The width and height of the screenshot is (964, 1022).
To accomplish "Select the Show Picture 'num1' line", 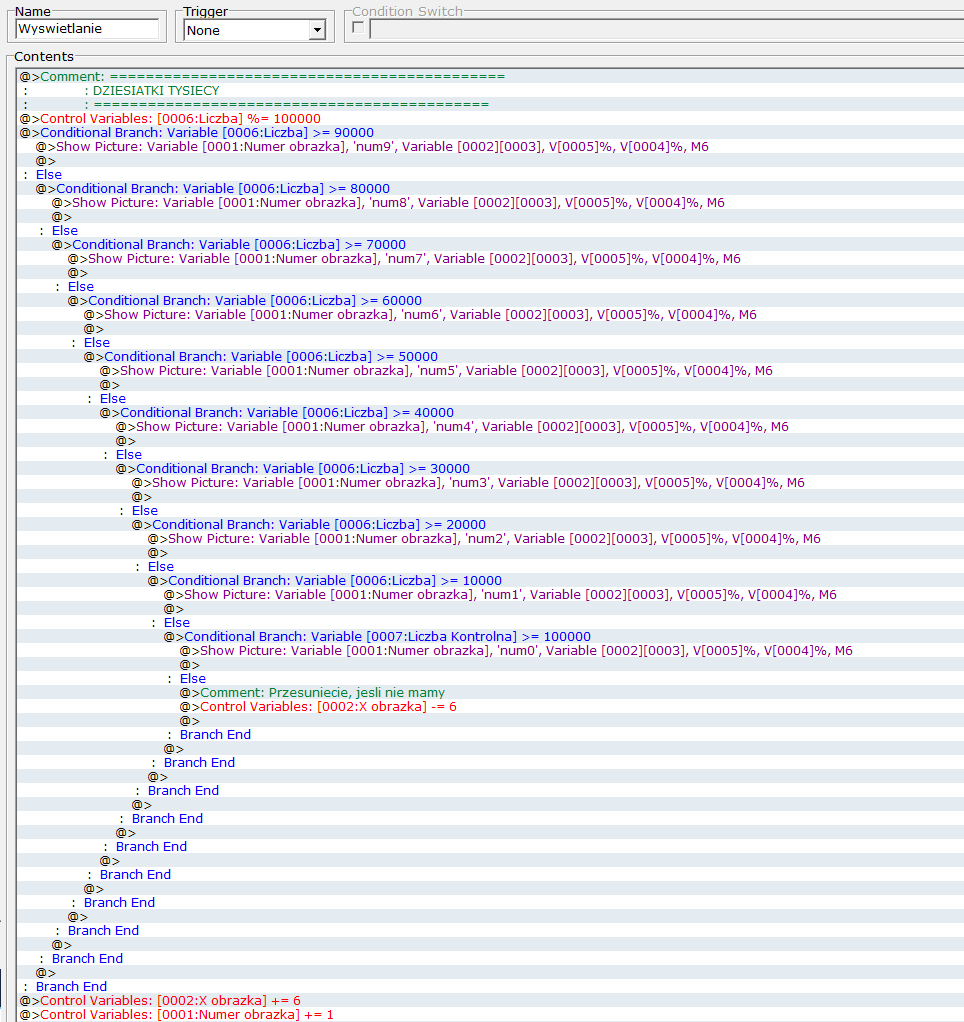I will click(x=500, y=595).
